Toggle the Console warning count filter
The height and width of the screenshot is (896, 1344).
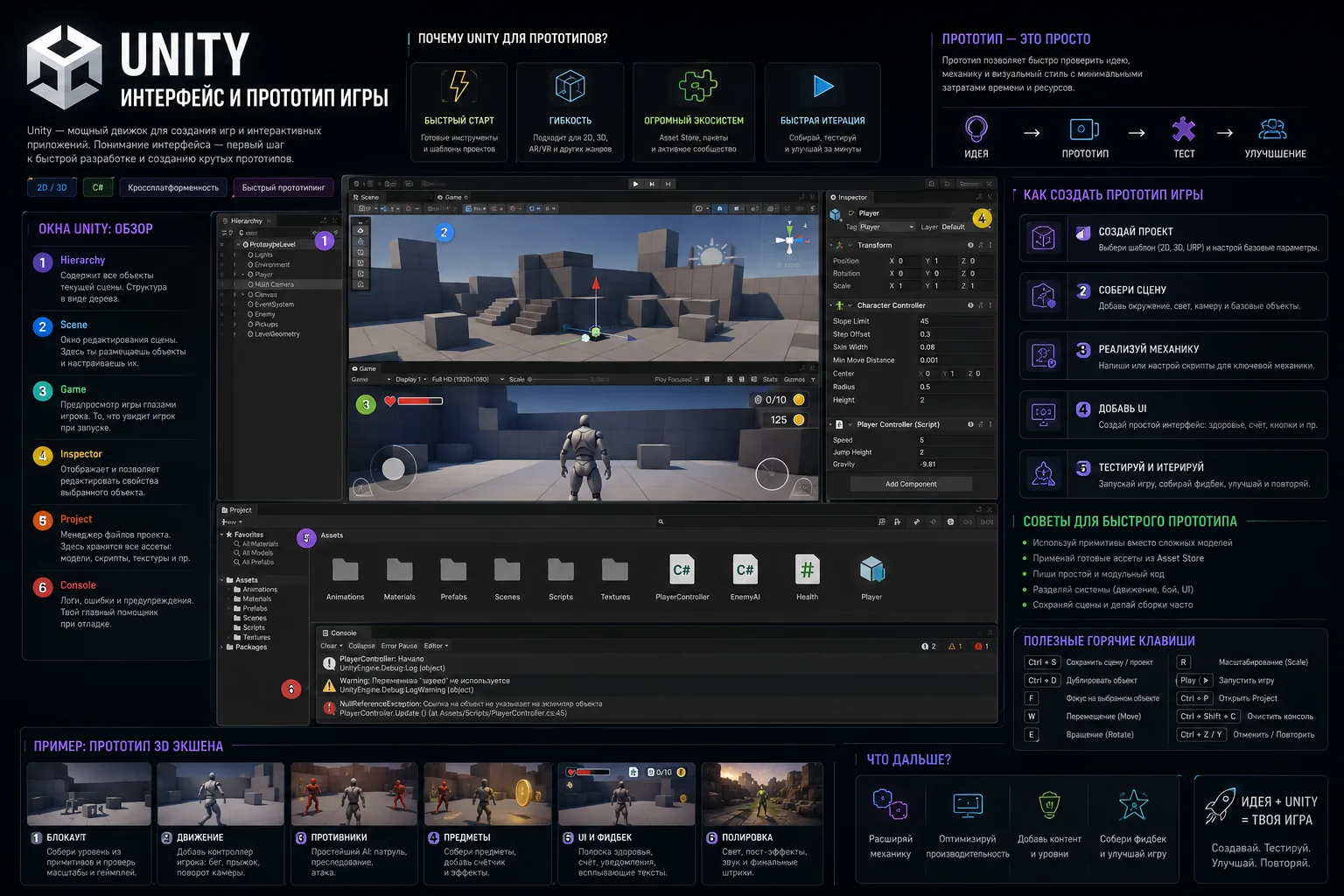click(x=955, y=647)
